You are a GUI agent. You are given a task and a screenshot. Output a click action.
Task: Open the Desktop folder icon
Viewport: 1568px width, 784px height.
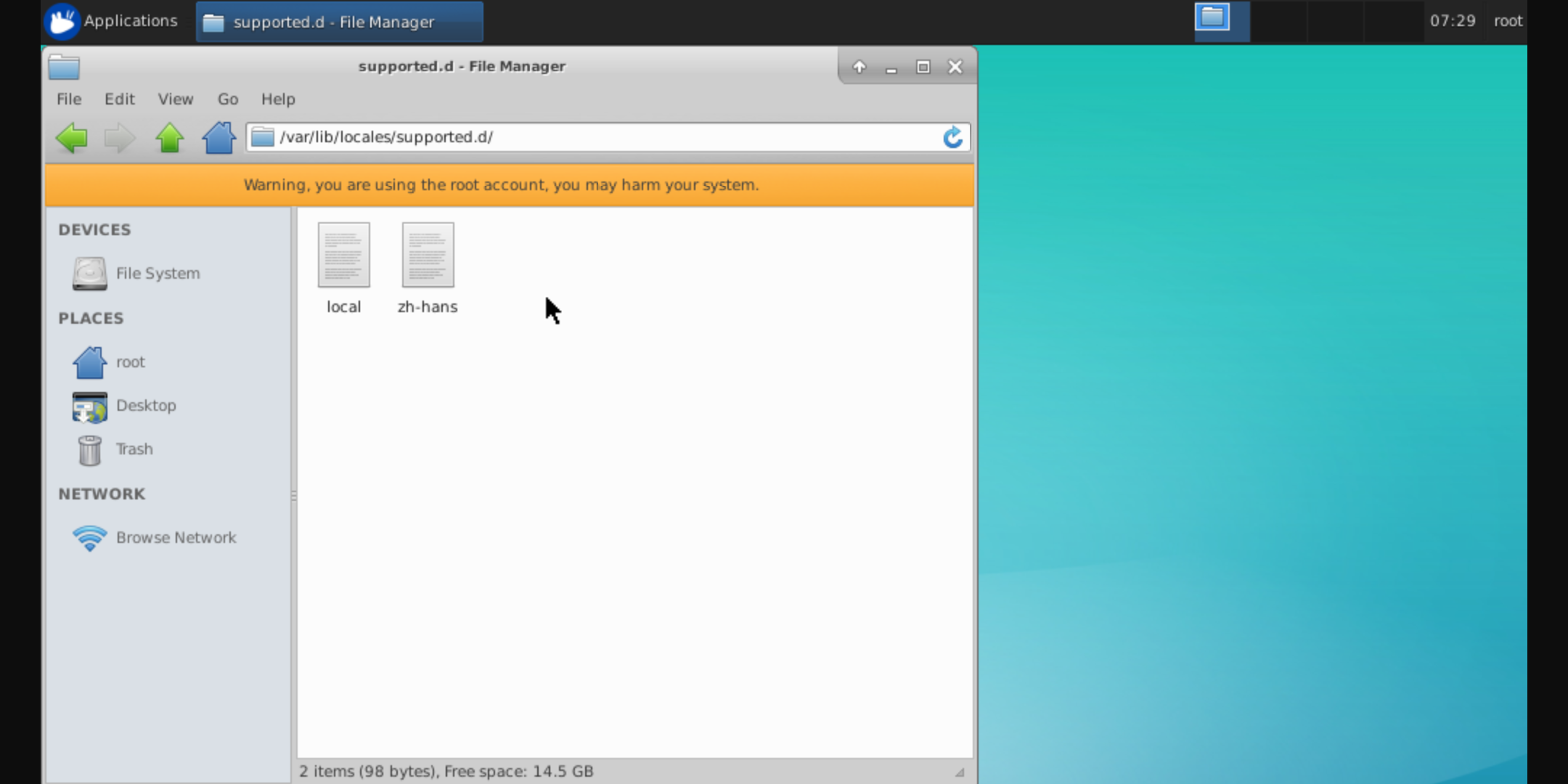click(x=89, y=406)
